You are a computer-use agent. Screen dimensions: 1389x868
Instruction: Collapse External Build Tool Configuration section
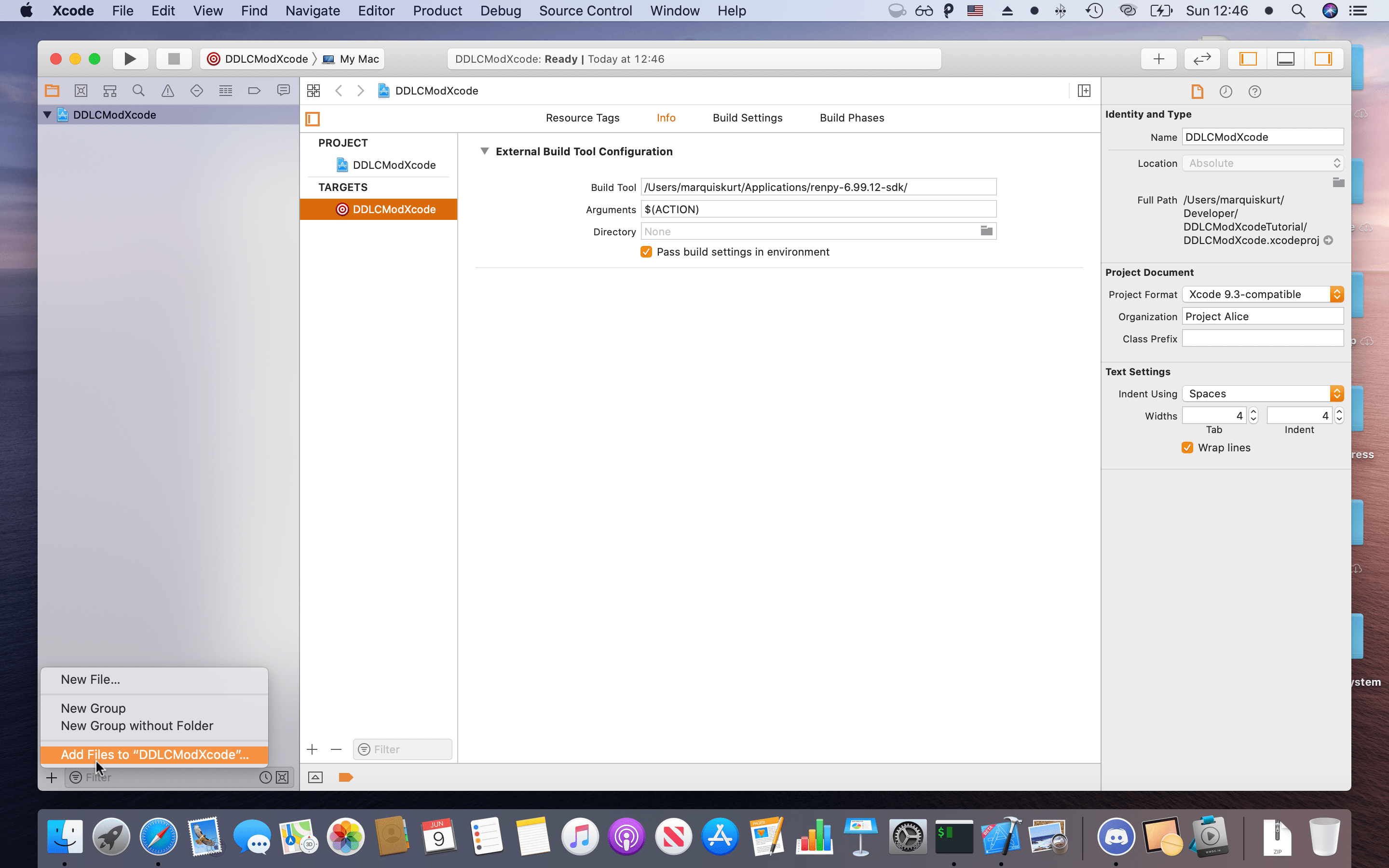tap(484, 151)
